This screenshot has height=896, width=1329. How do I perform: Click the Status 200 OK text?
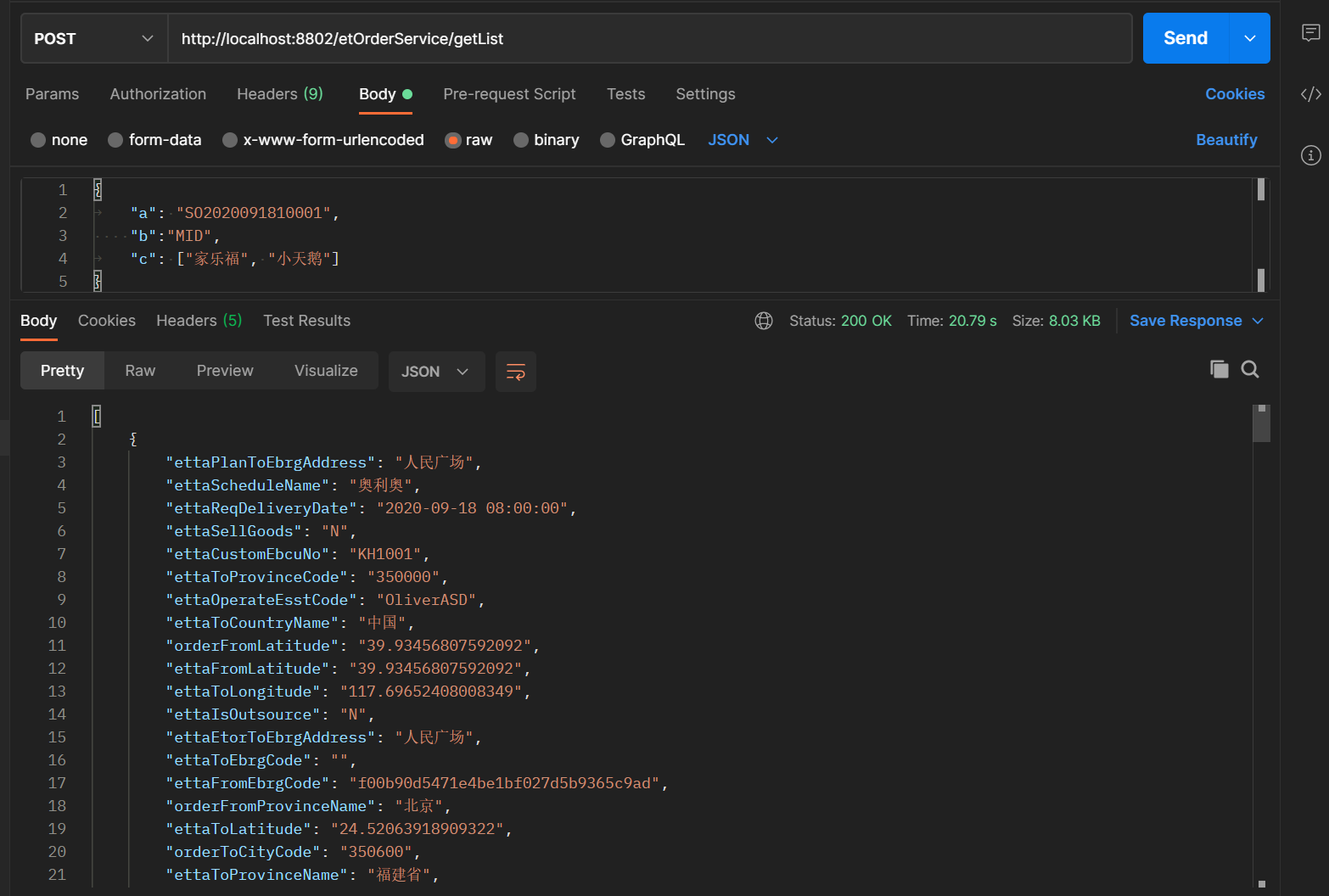point(840,321)
